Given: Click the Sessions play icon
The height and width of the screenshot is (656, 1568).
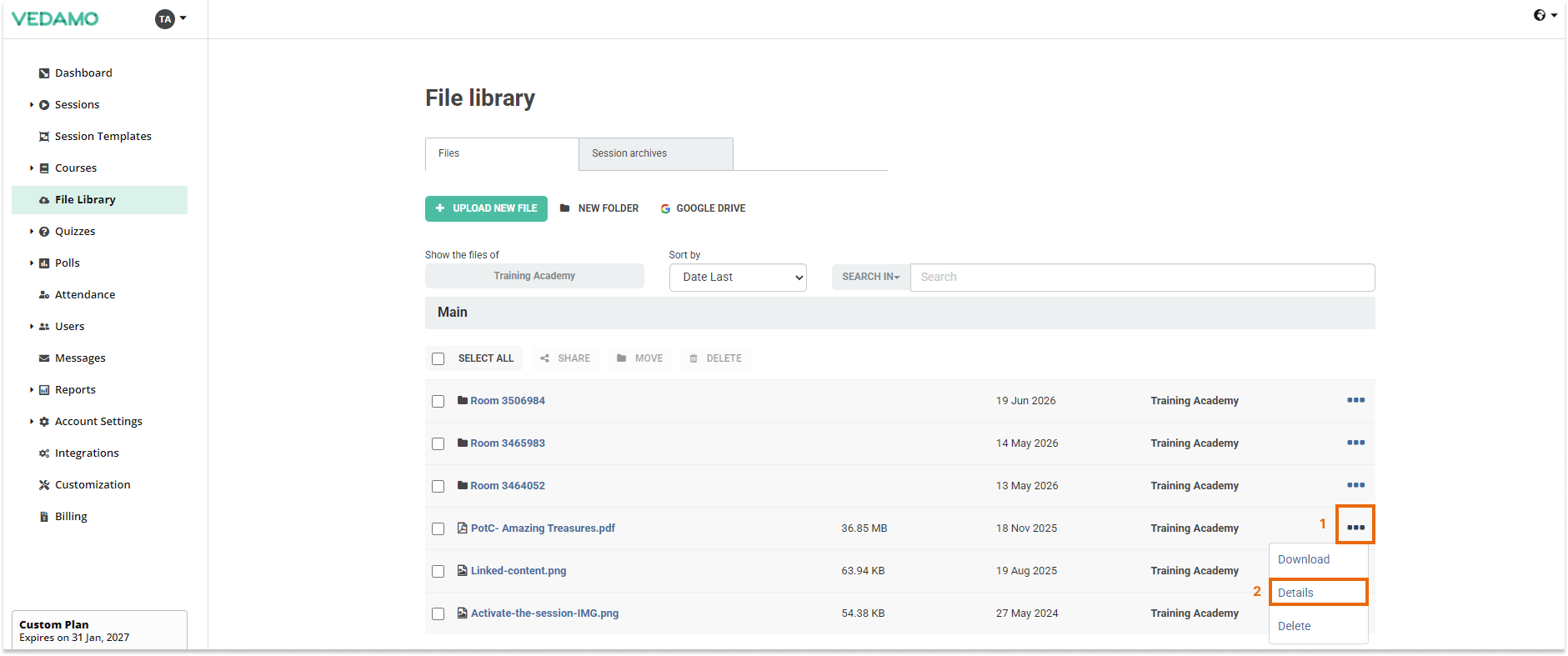Looking at the screenshot, I should point(44,105).
